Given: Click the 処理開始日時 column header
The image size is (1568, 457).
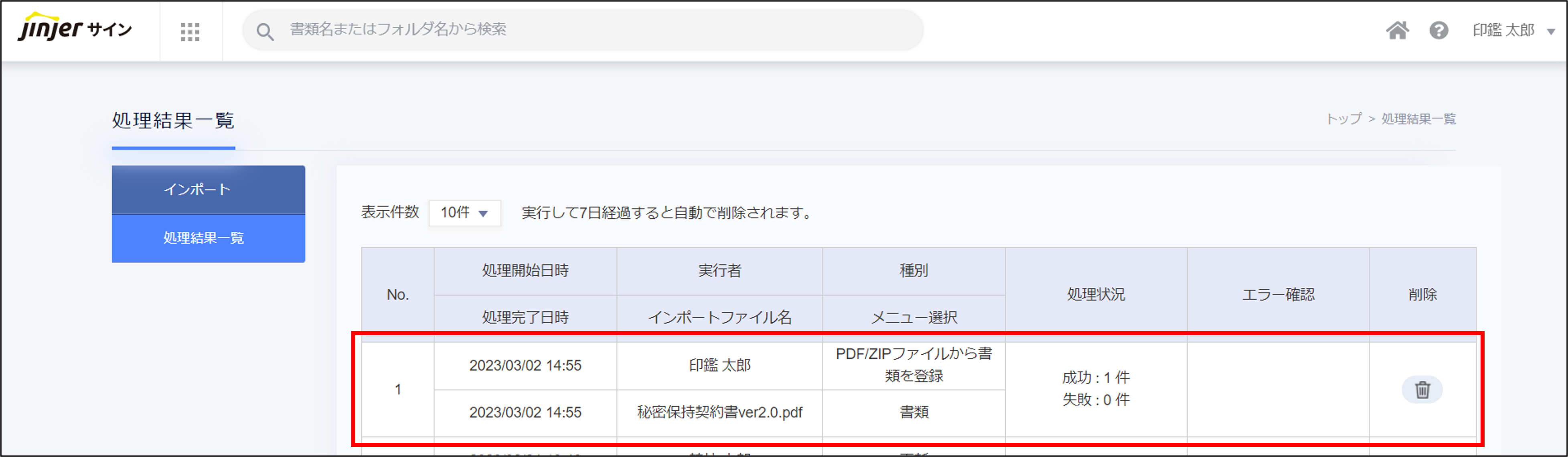Looking at the screenshot, I should [525, 271].
